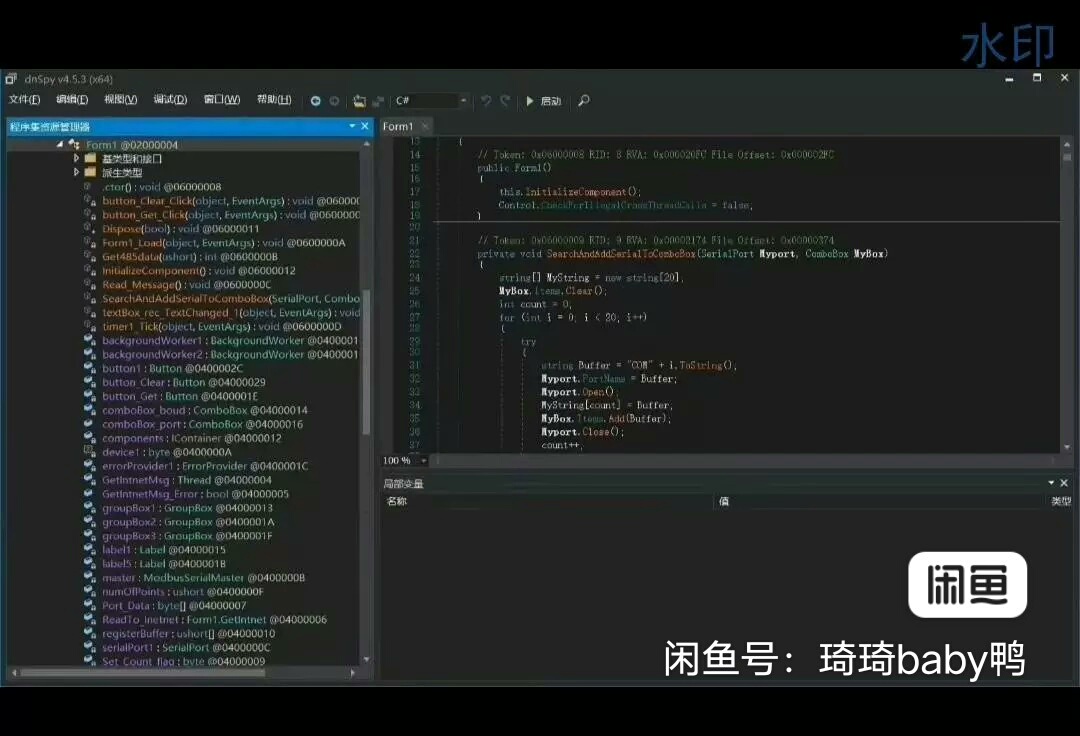Screen dimensions: 1080x736
Task: Select the 派生类型 folder icon
Action: [90, 172]
